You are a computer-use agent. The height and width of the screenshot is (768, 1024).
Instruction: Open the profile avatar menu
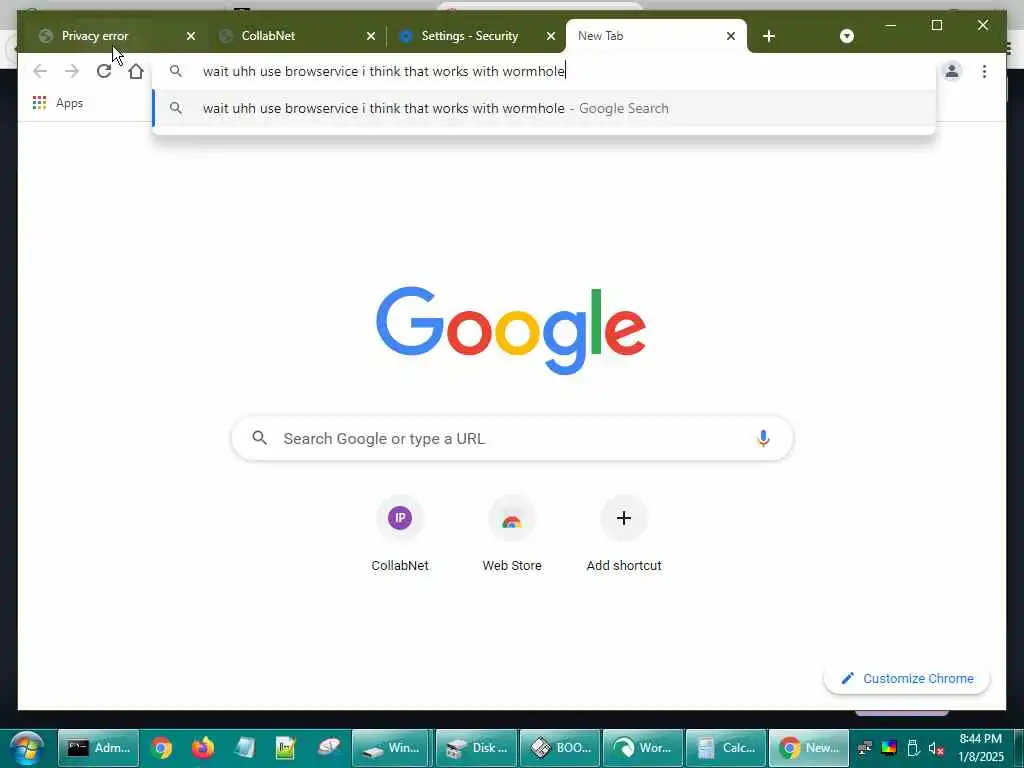click(952, 71)
